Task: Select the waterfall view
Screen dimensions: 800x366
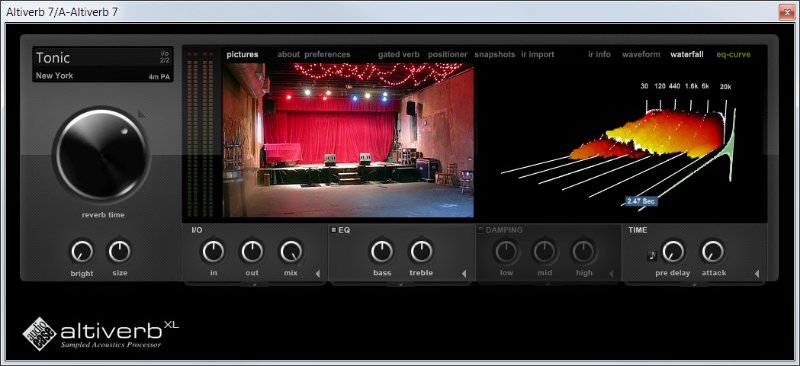Action: click(x=687, y=55)
